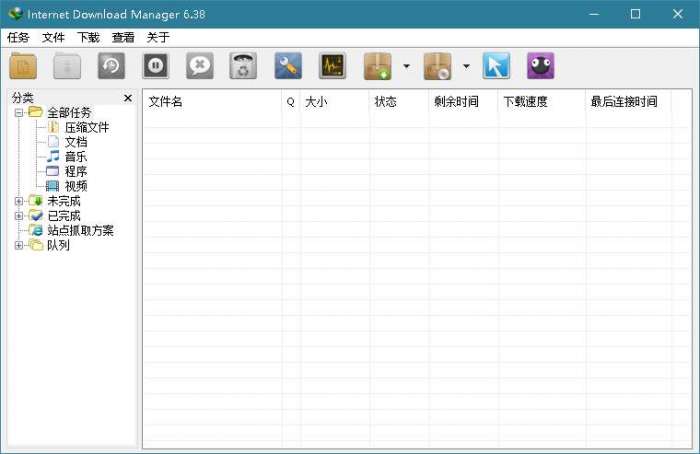Select 站点抓取方案 in the tree
This screenshot has width=700, height=454.
pyautogui.click(x=80, y=230)
